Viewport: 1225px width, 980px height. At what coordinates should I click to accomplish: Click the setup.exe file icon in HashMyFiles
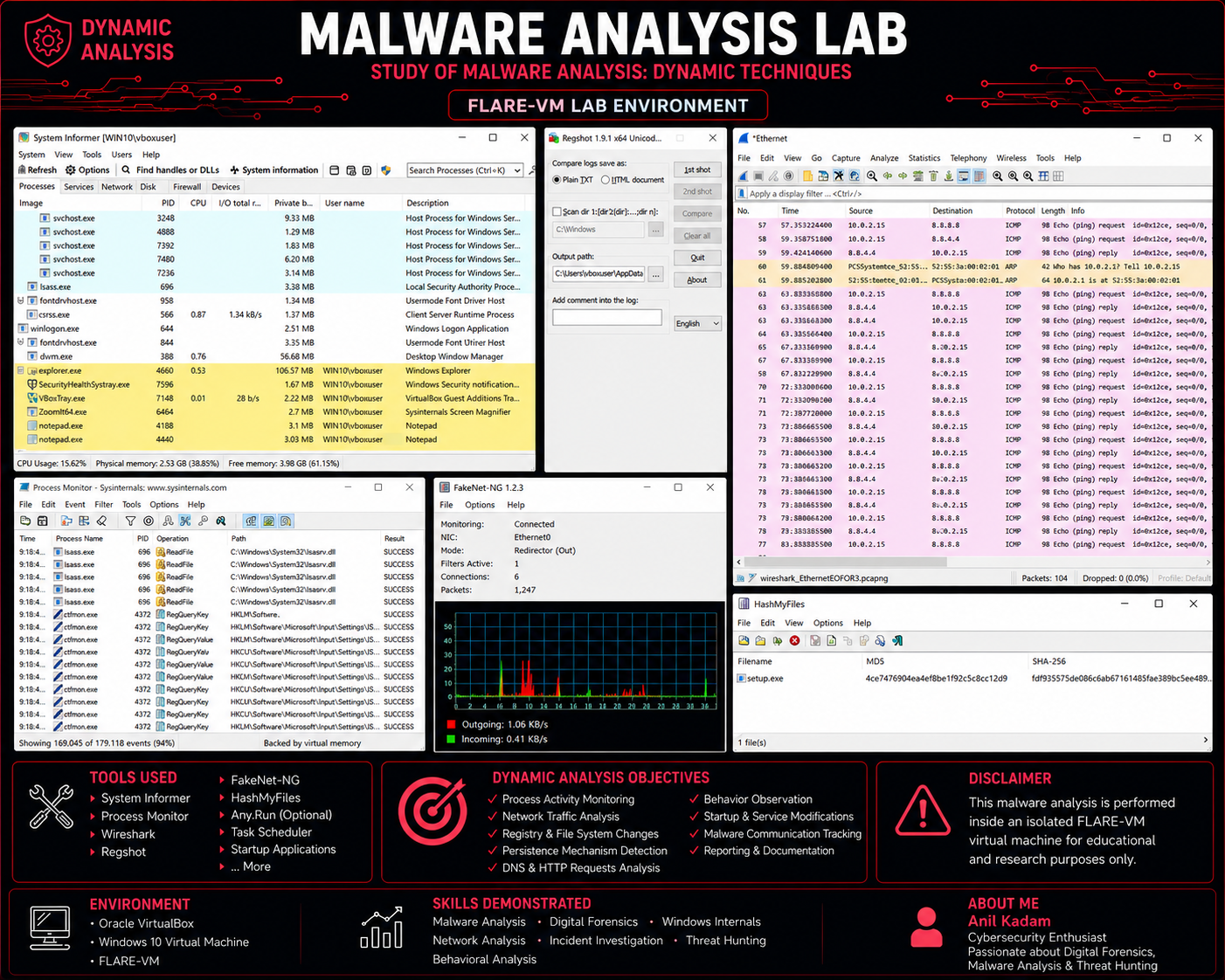pos(742,678)
